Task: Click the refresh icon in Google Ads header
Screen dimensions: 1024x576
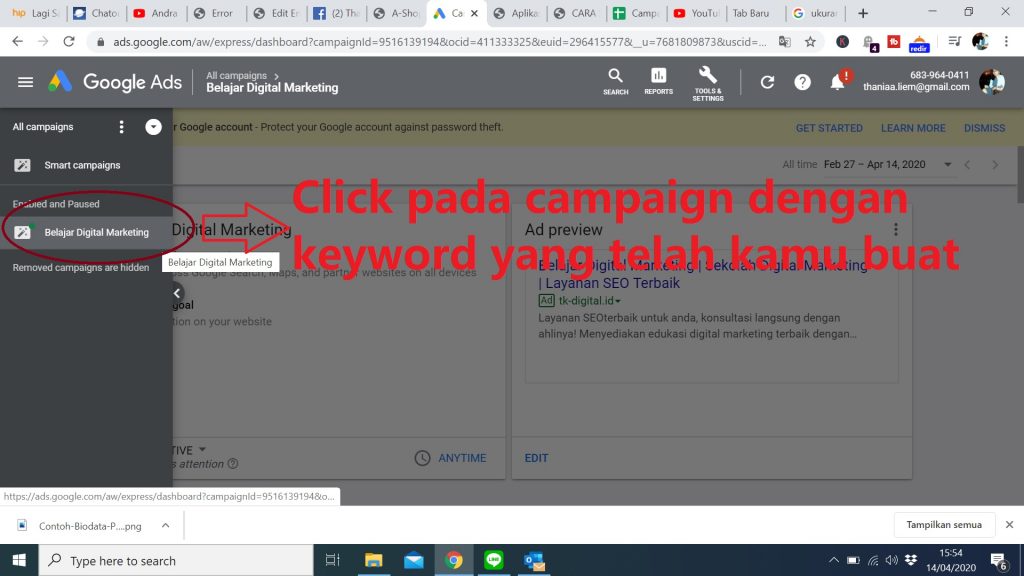Action: click(x=767, y=83)
